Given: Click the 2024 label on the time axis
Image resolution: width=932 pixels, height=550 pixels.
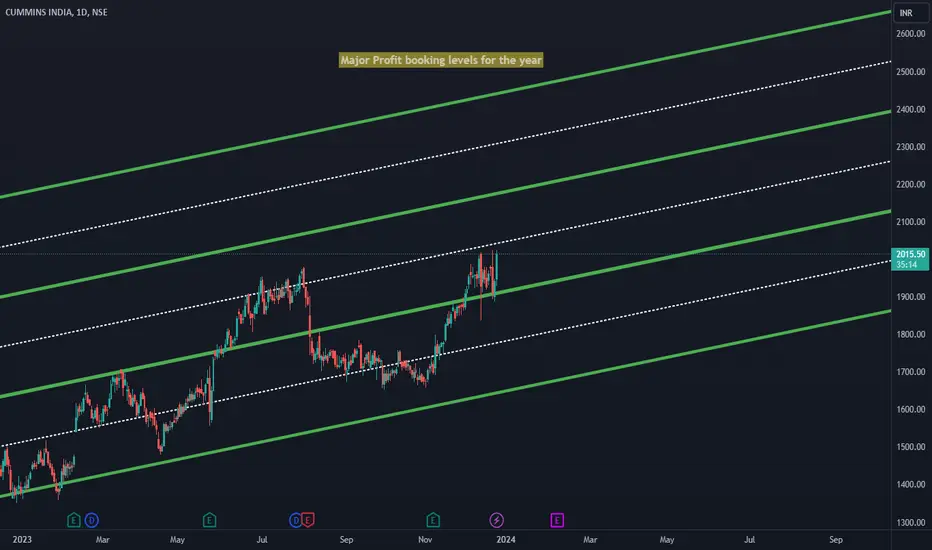Looking at the screenshot, I should [x=506, y=540].
